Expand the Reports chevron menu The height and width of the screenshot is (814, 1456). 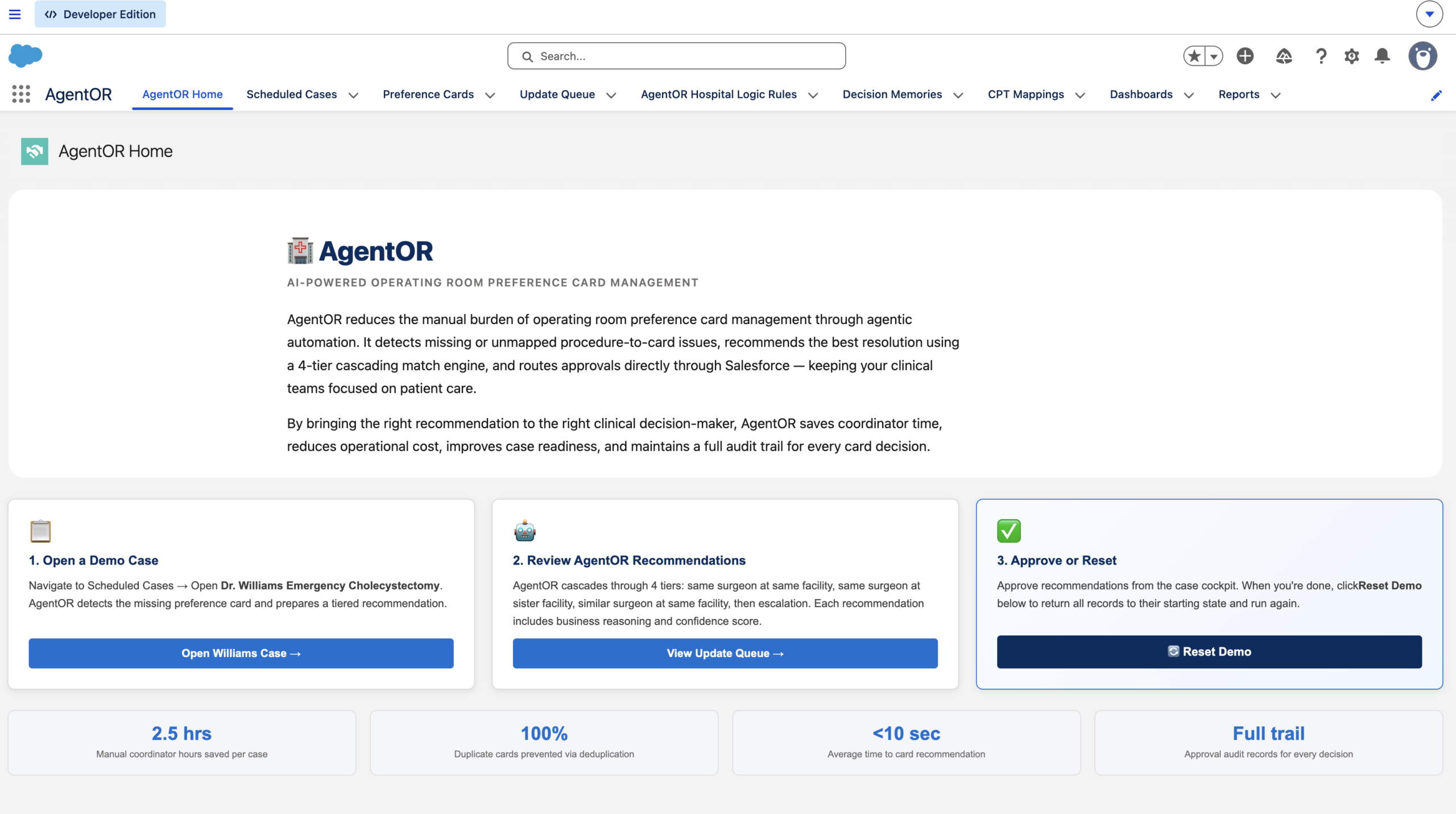coord(1275,95)
